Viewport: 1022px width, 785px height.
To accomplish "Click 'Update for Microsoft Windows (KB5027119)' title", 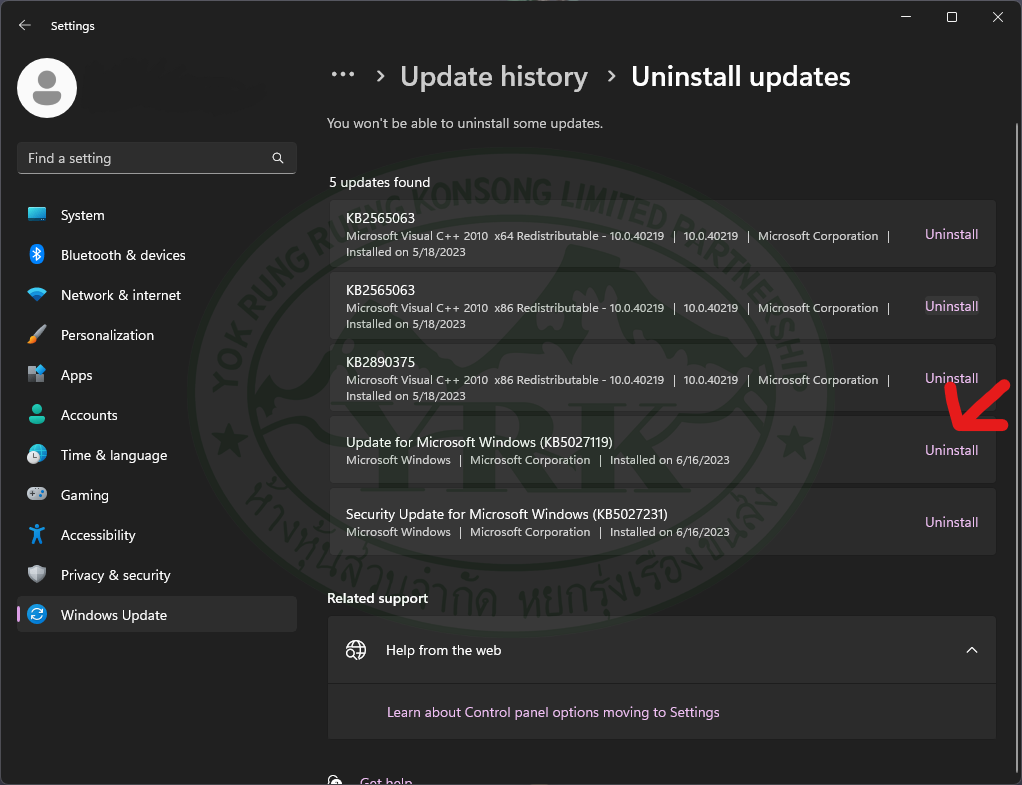I will (479, 442).
